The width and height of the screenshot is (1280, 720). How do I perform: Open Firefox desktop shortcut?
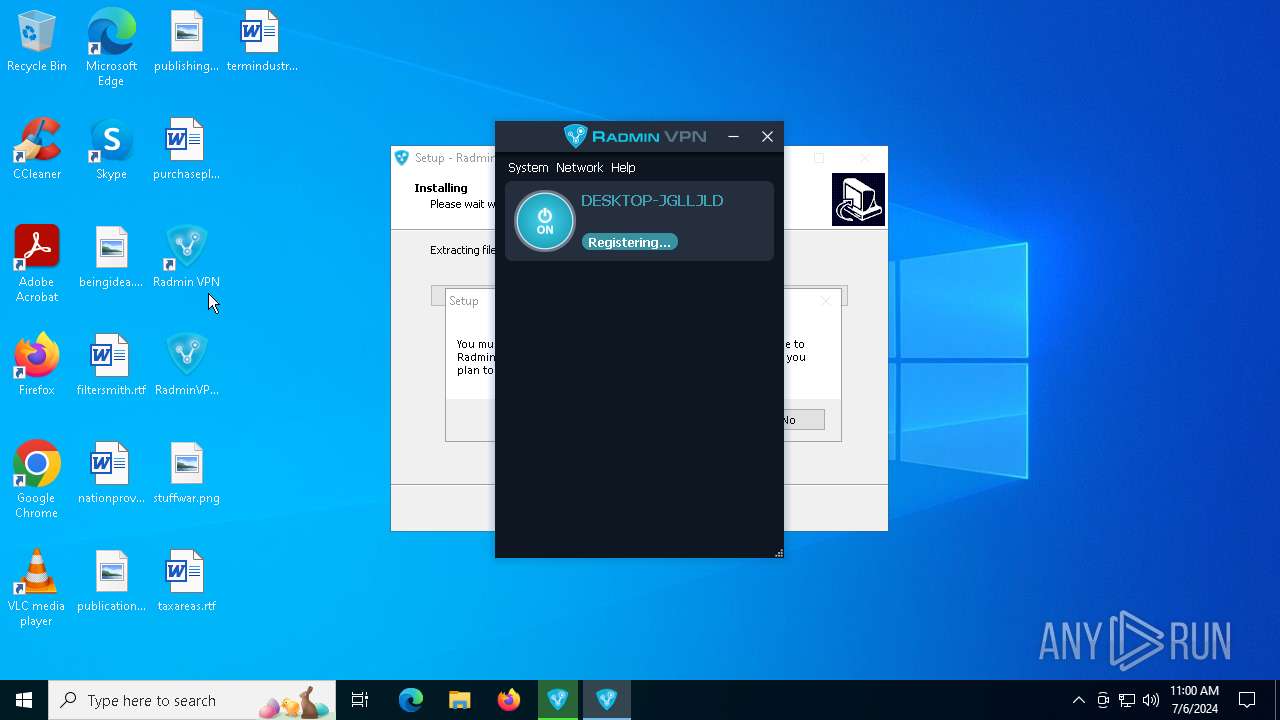click(x=37, y=366)
